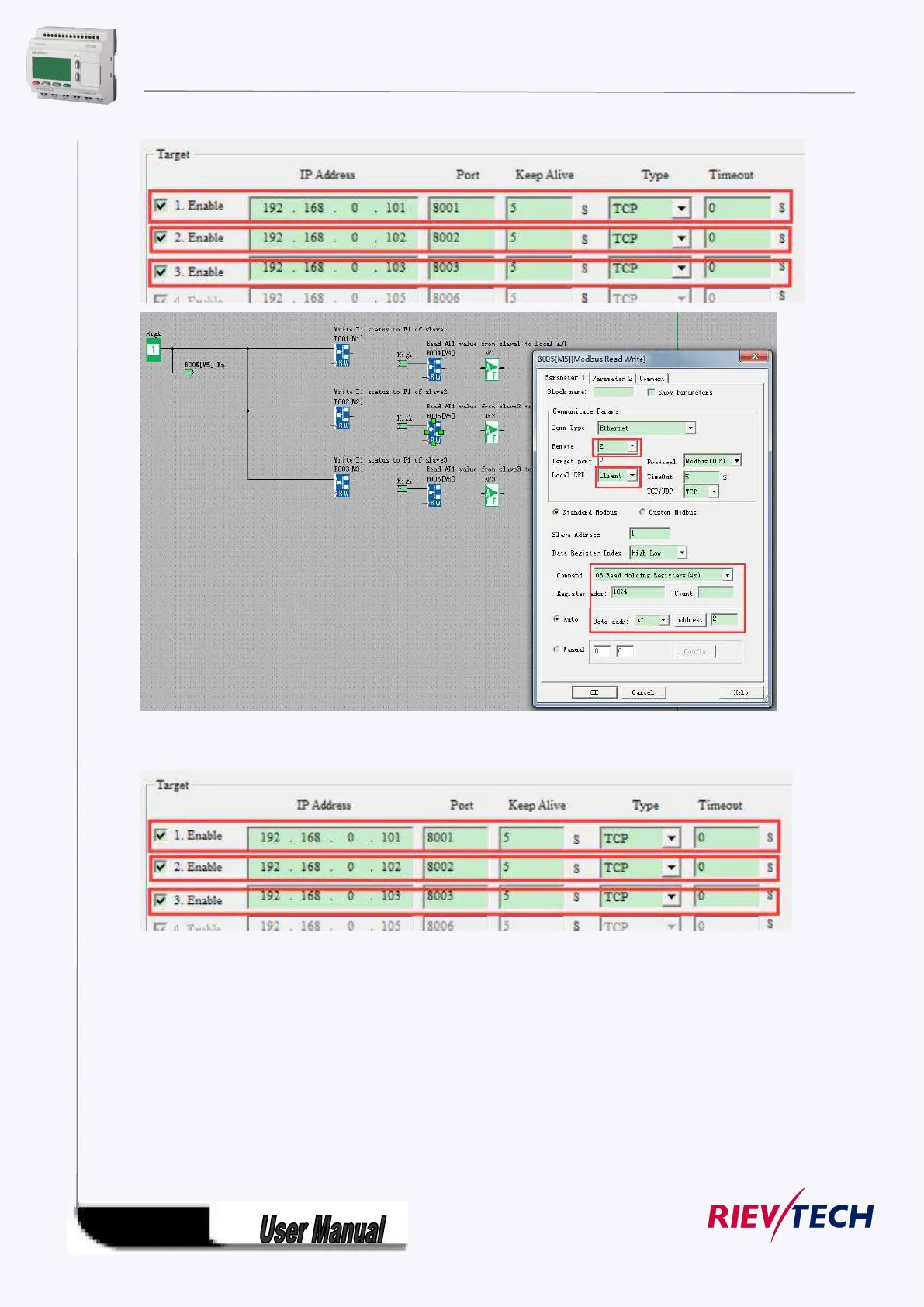
Task: Open the Remote dropdown showing 2
Action: click(x=617, y=446)
